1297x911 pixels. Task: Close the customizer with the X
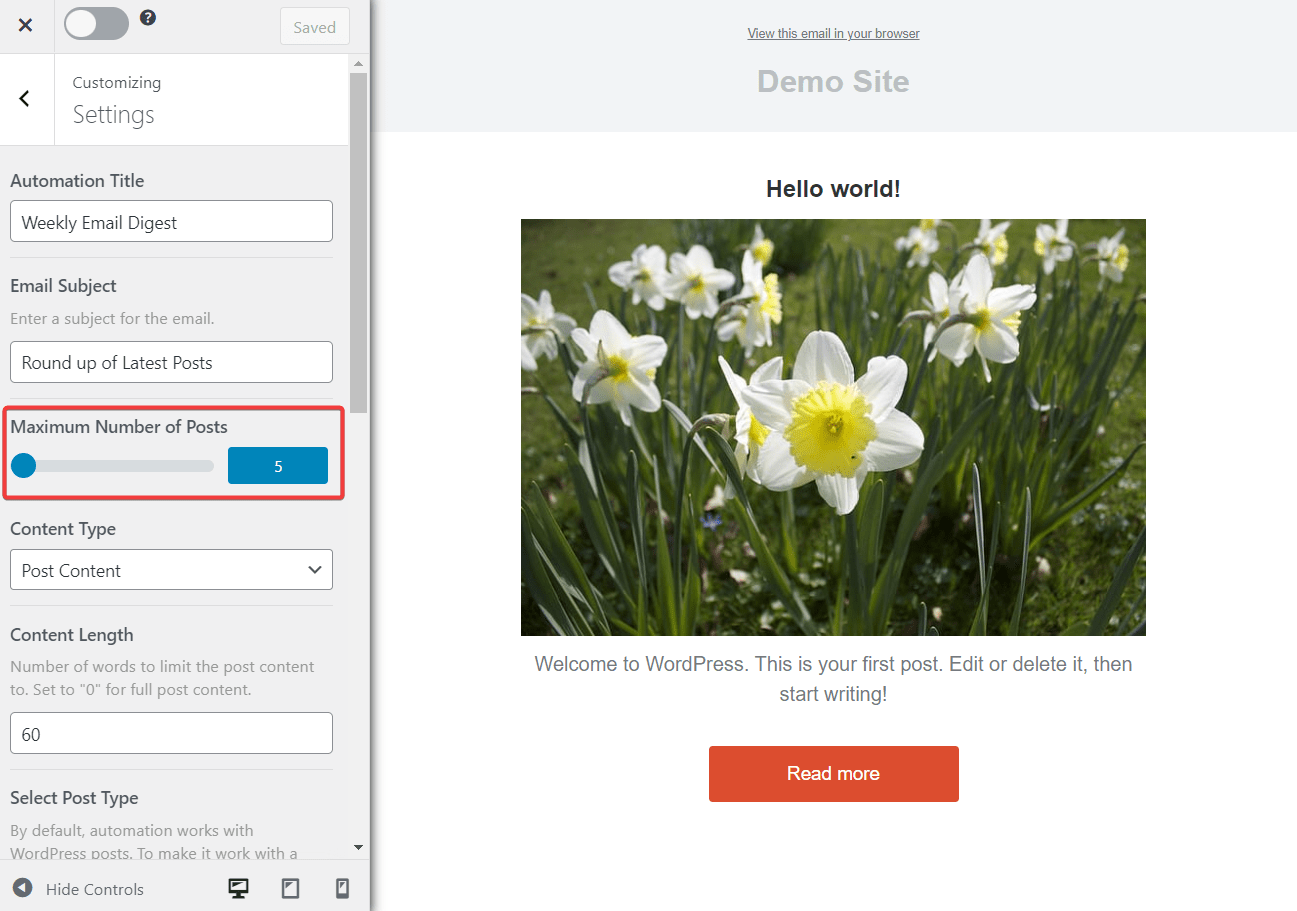click(x=25, y=25)
